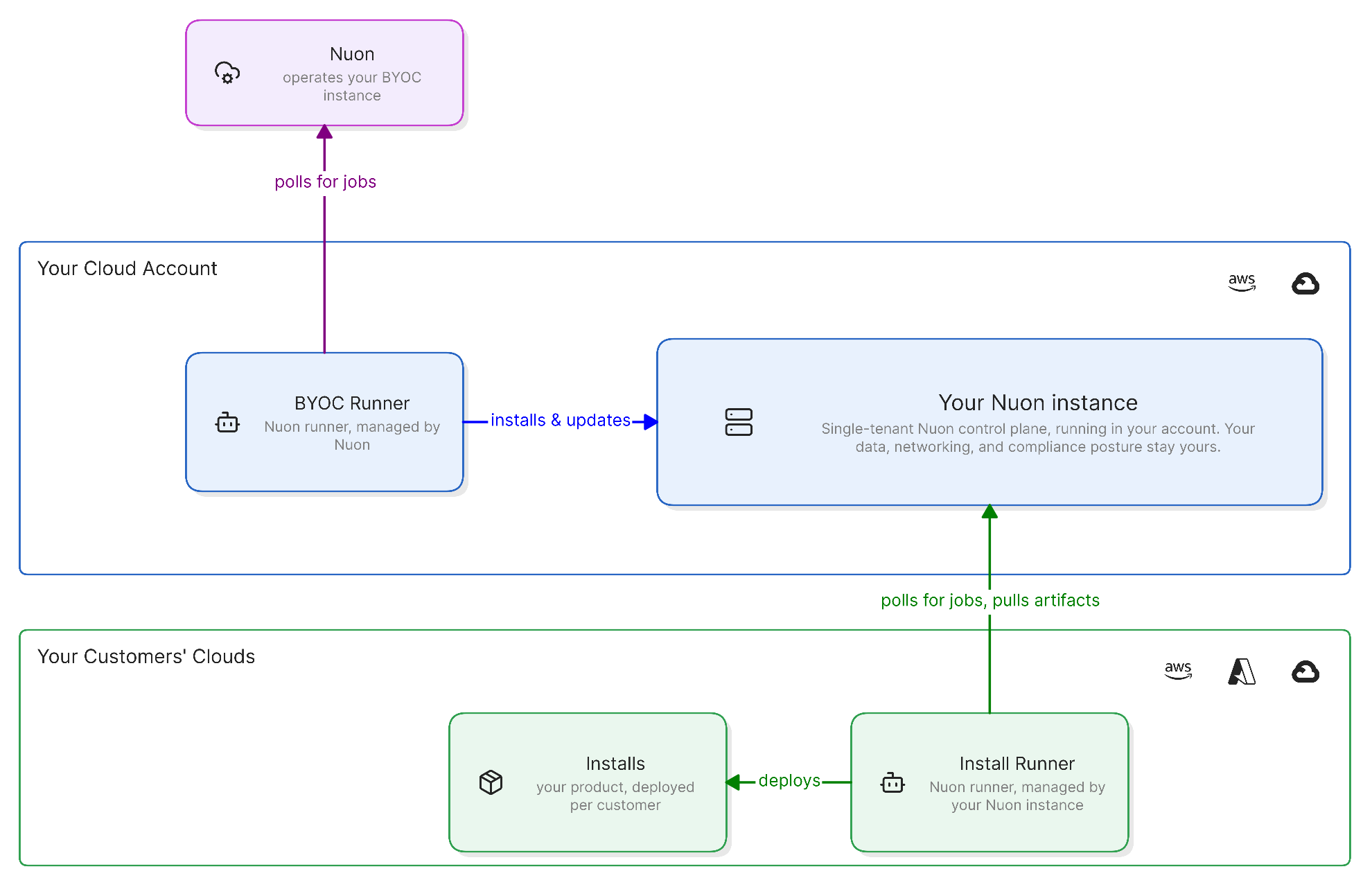Click "operates your BYOC instance" description
This screenshot has height=887, width=1372.
tap(352, 87)
